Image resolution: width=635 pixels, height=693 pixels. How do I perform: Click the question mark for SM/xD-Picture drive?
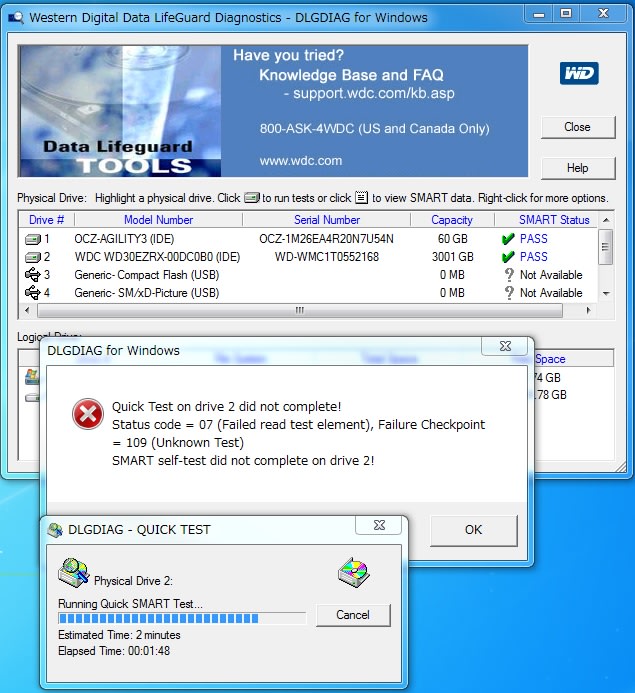509,293
